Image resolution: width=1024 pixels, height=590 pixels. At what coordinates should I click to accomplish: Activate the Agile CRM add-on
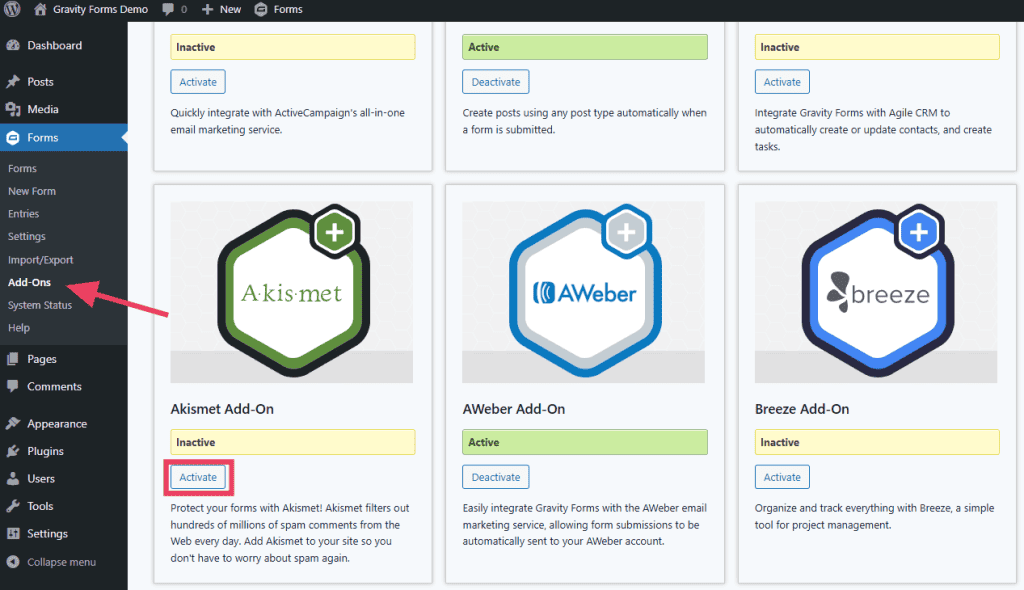[x=782, y=82]
